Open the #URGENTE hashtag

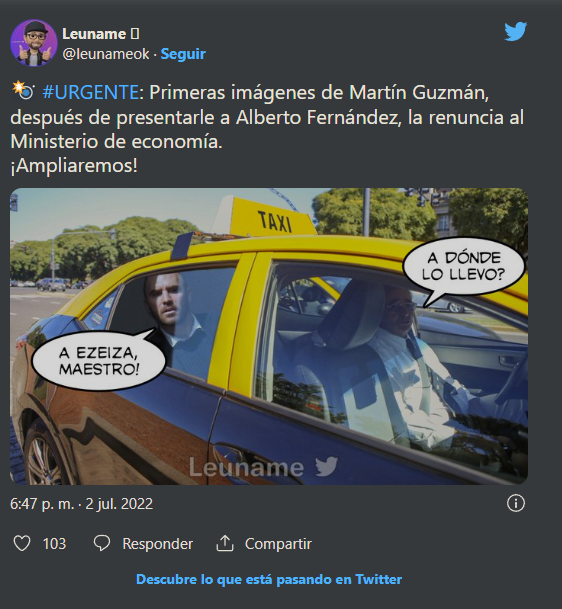tap(90, 92)
